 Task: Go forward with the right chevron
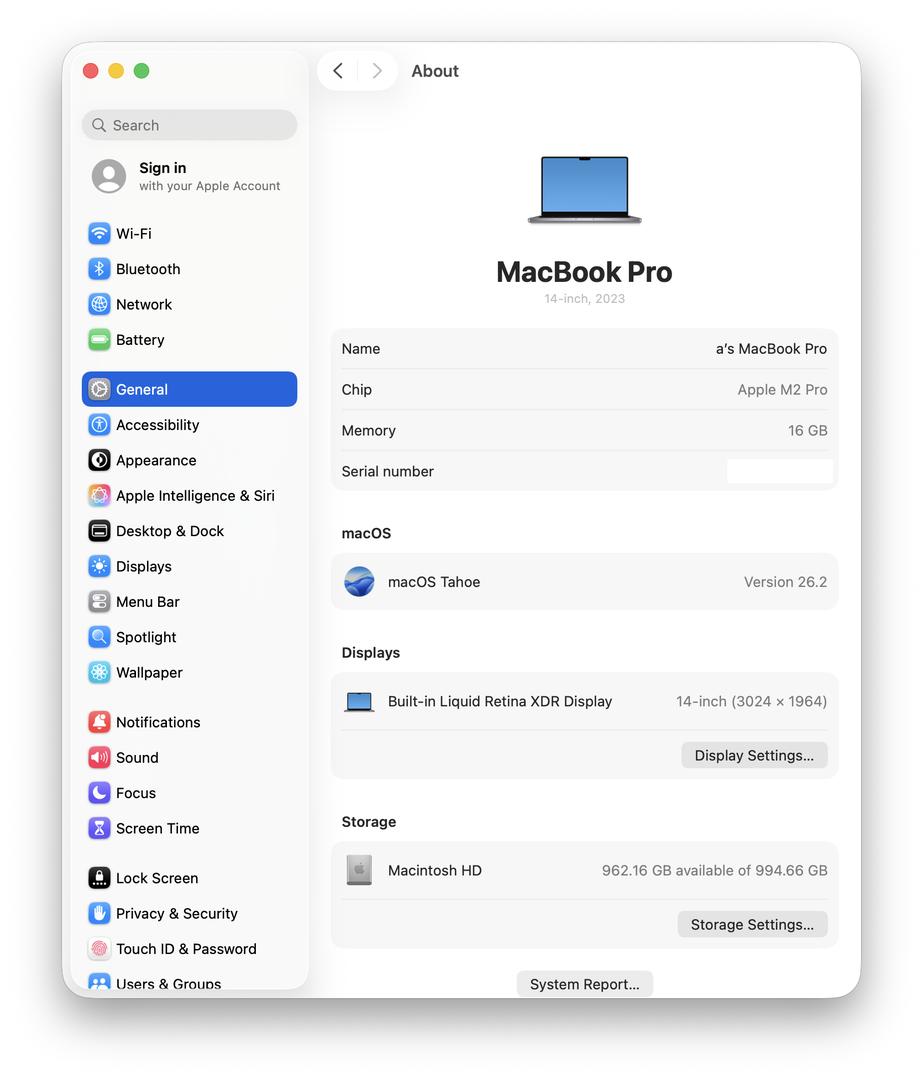(x=377, y=70)
